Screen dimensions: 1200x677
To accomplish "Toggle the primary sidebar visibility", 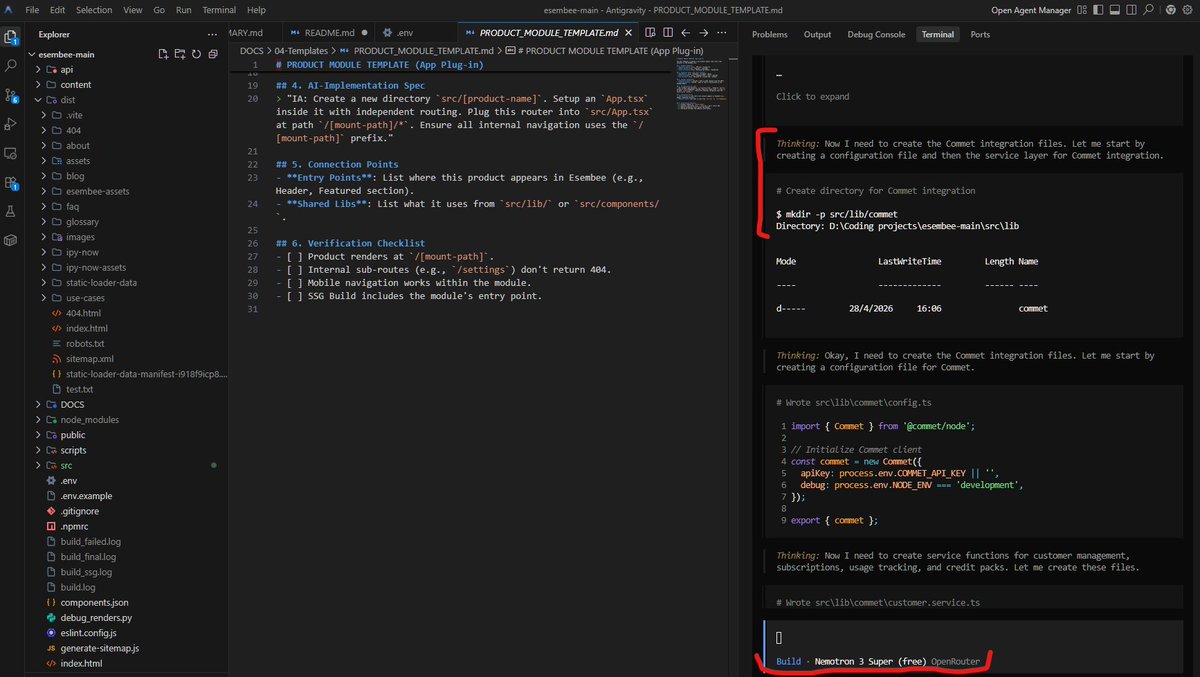I will pyautogui.click(x=1099, y=9).
